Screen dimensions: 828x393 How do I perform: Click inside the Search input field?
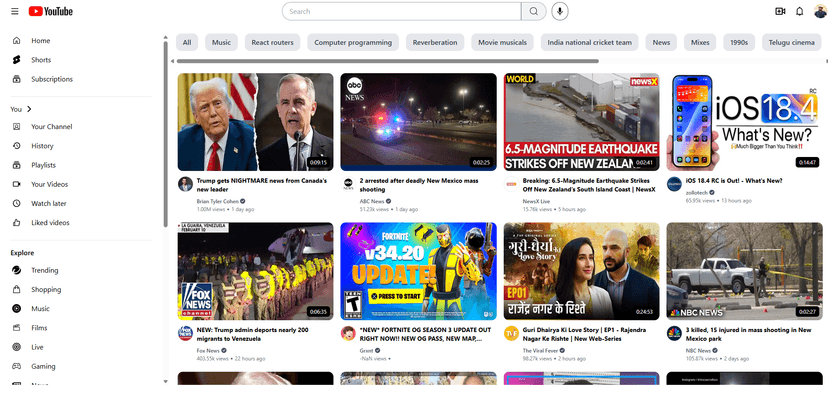[401, 11]
